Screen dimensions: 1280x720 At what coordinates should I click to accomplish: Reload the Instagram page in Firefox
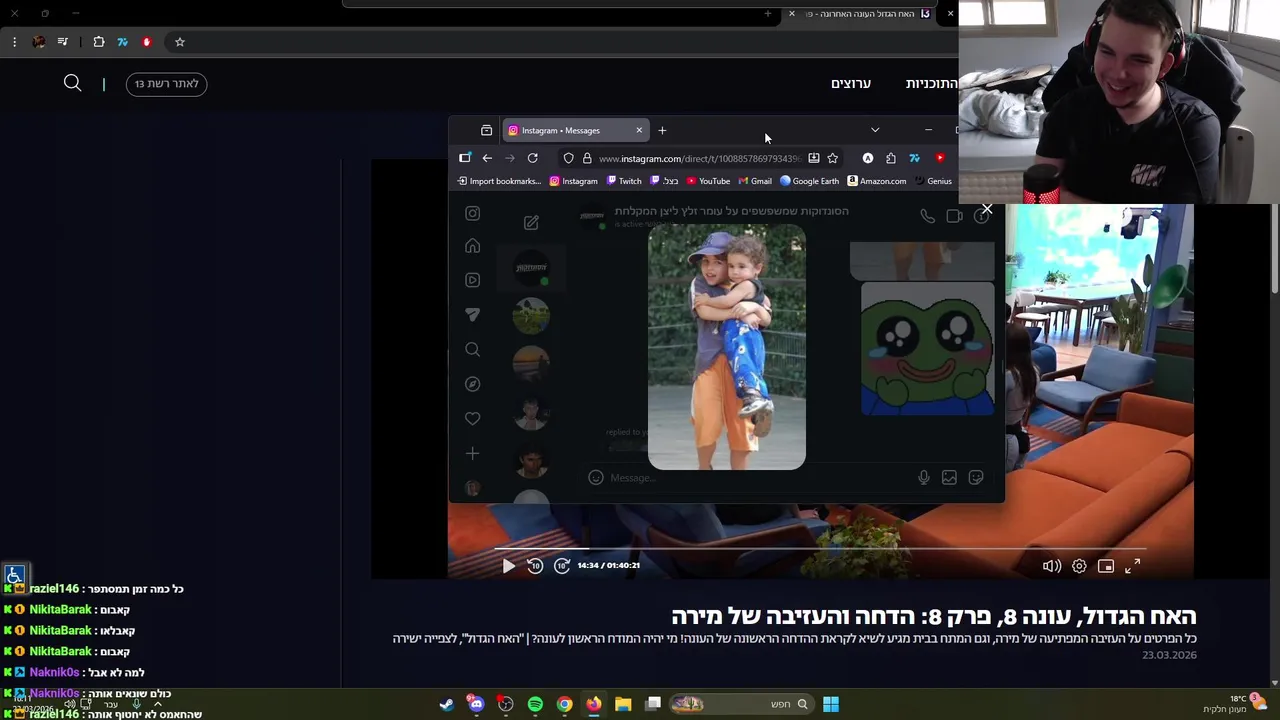pyautogui.click(x=532, y=158)
